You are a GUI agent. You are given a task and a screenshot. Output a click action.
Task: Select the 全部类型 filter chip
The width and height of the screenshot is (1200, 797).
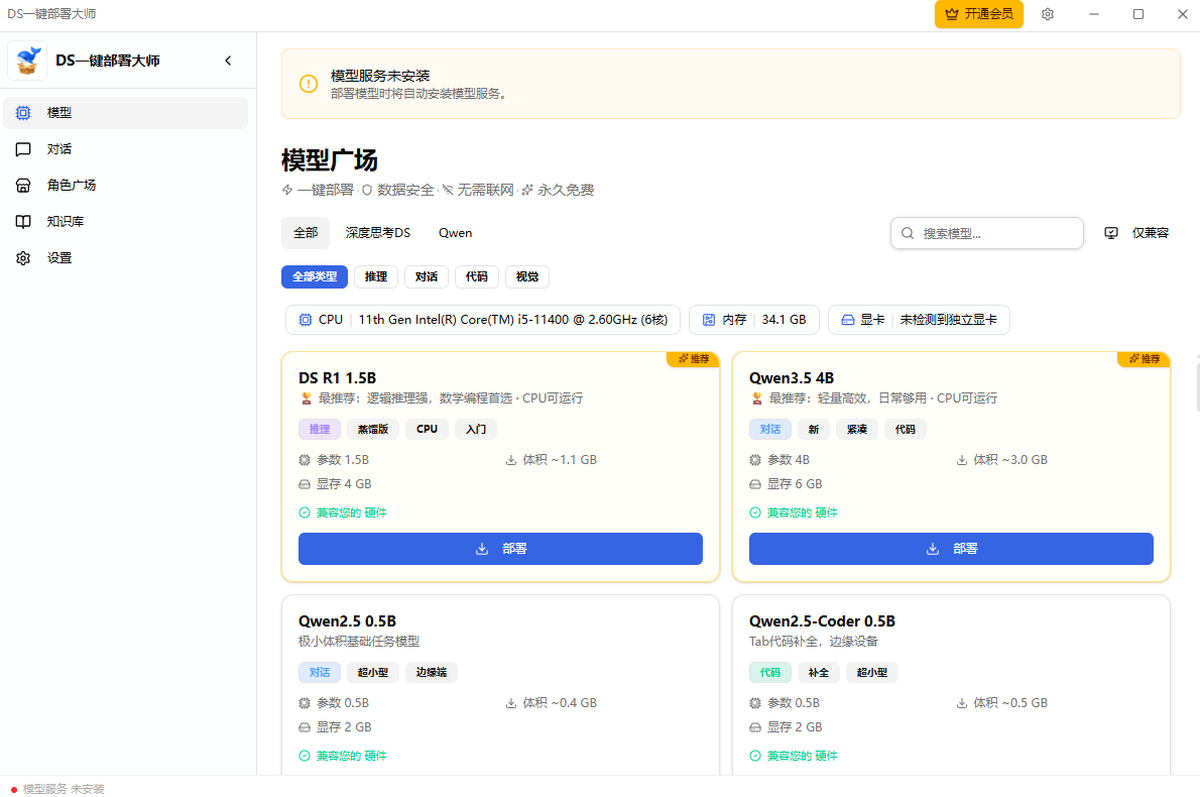[x=314, y=277]
